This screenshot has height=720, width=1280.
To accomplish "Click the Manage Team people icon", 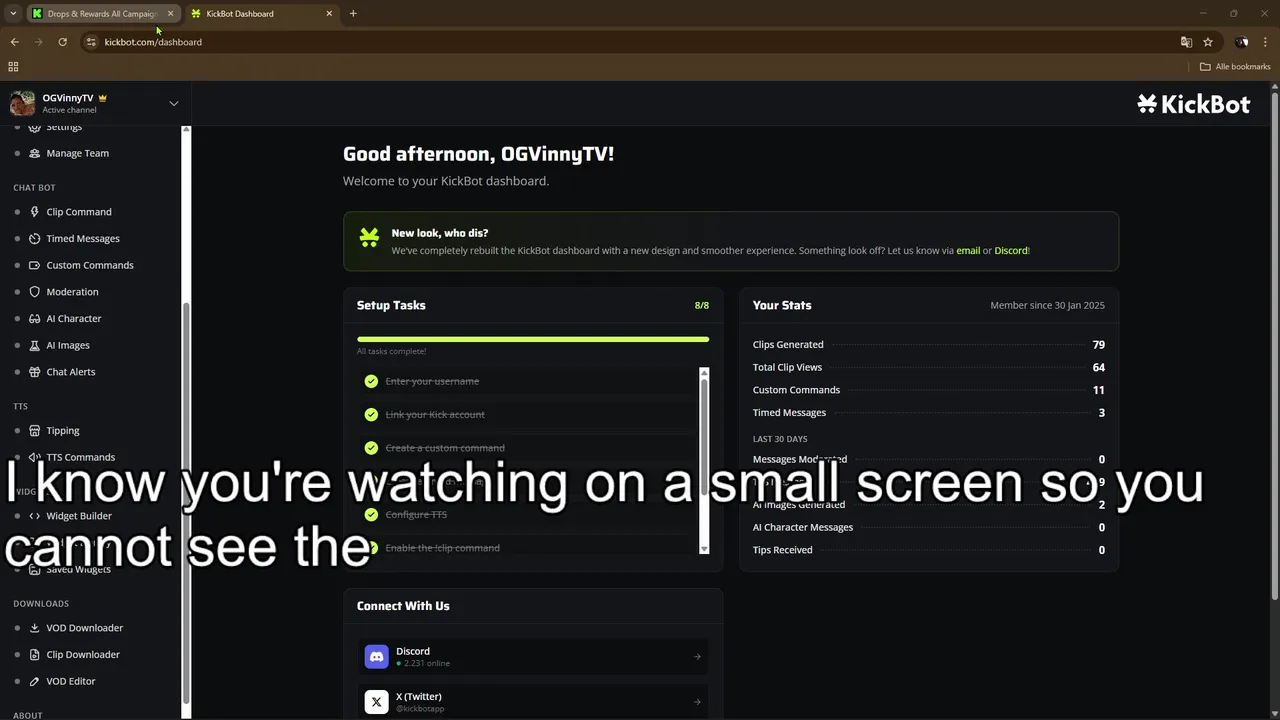I will pyautogui.click(x=35, y=153).
